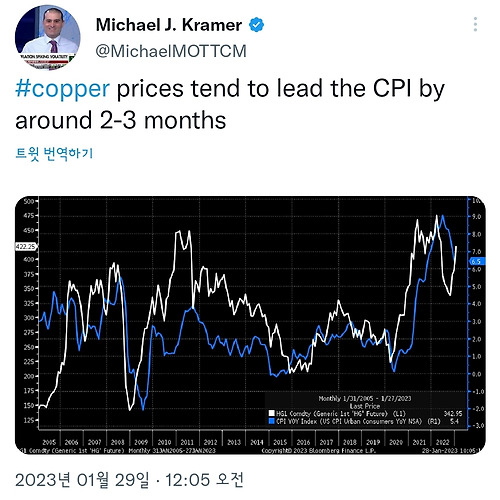Open the Bloomberg copper vs CPI chart image
Image resolution: width=500 pixels, height=500 pixels.
click(x=250, y=325)
